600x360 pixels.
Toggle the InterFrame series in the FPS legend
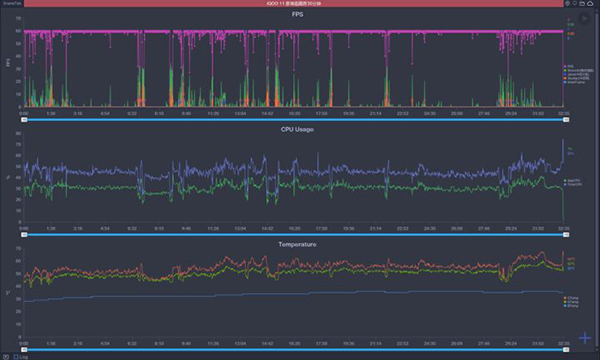[574, 82]
